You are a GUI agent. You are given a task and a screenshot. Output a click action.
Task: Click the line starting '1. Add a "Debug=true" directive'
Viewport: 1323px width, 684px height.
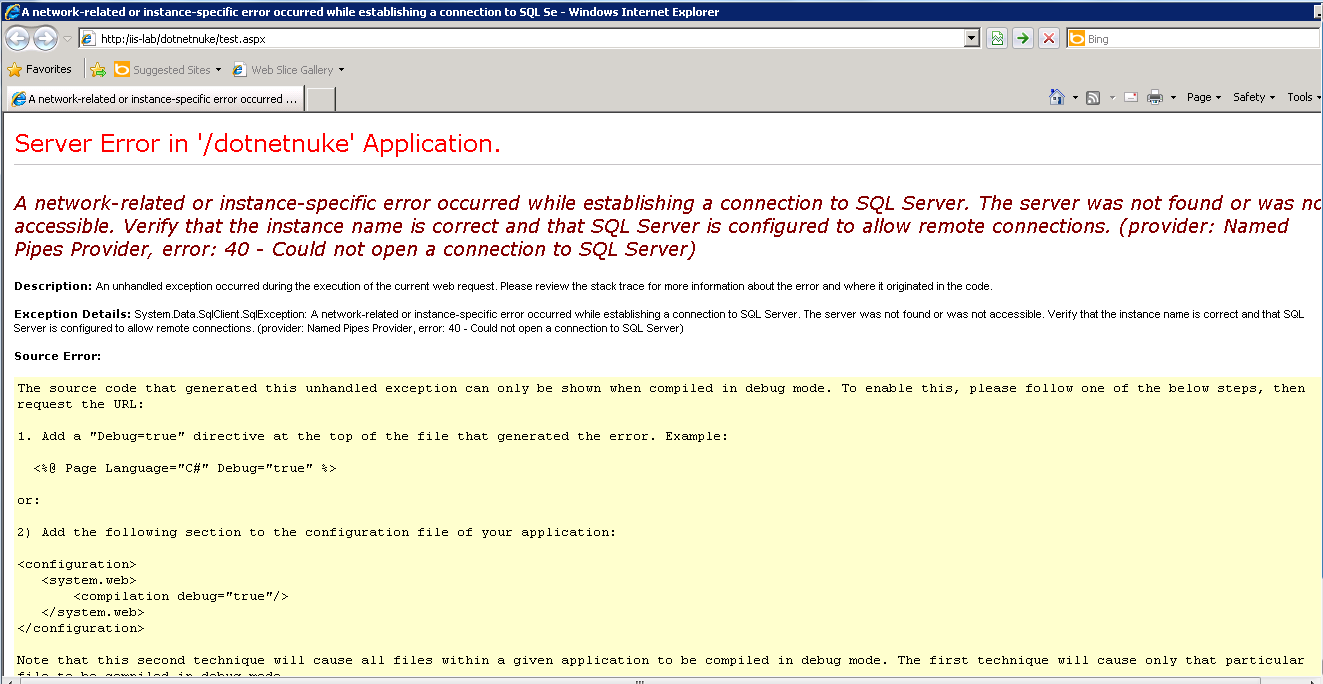pyautogui.click(x=373, y=436)
